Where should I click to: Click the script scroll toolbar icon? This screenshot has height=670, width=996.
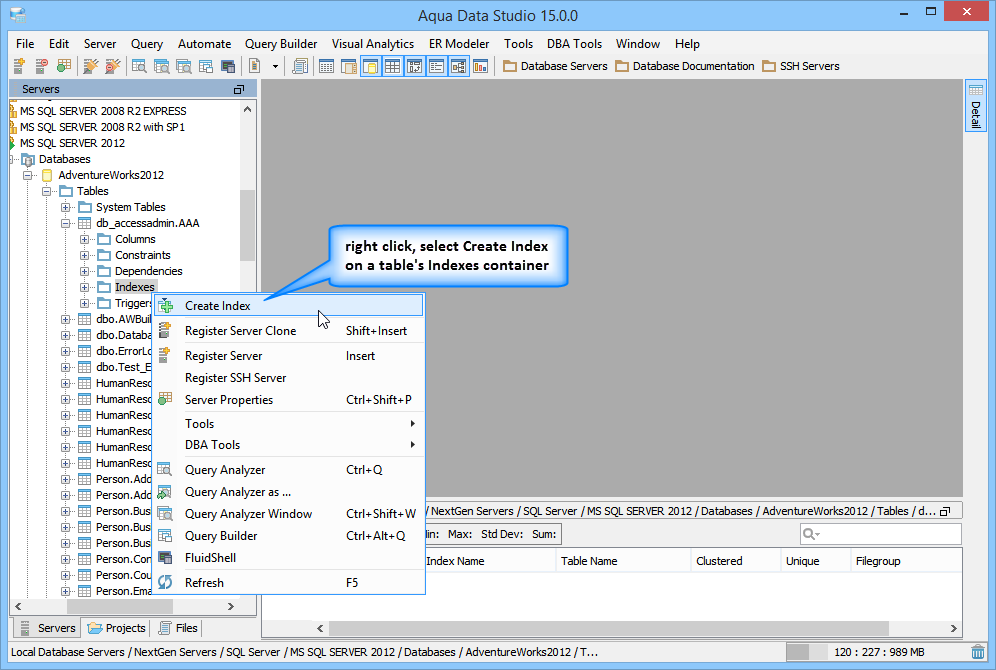(x=300, y=65)
